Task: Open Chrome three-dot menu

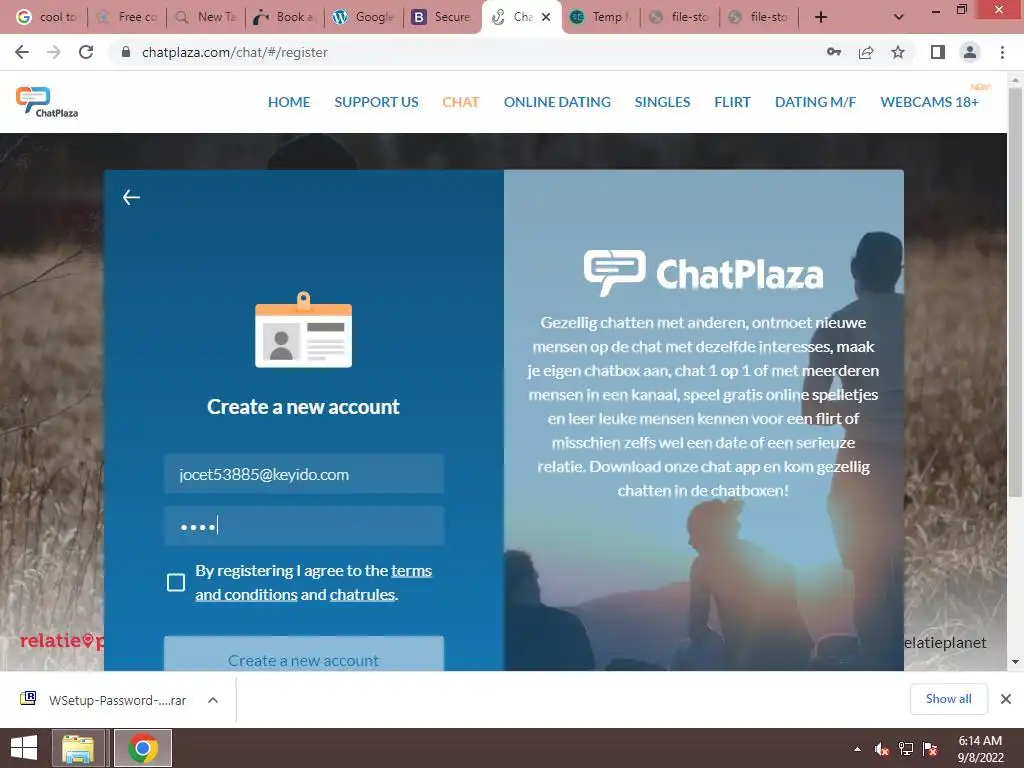Action: click(x=1002, y=52)
